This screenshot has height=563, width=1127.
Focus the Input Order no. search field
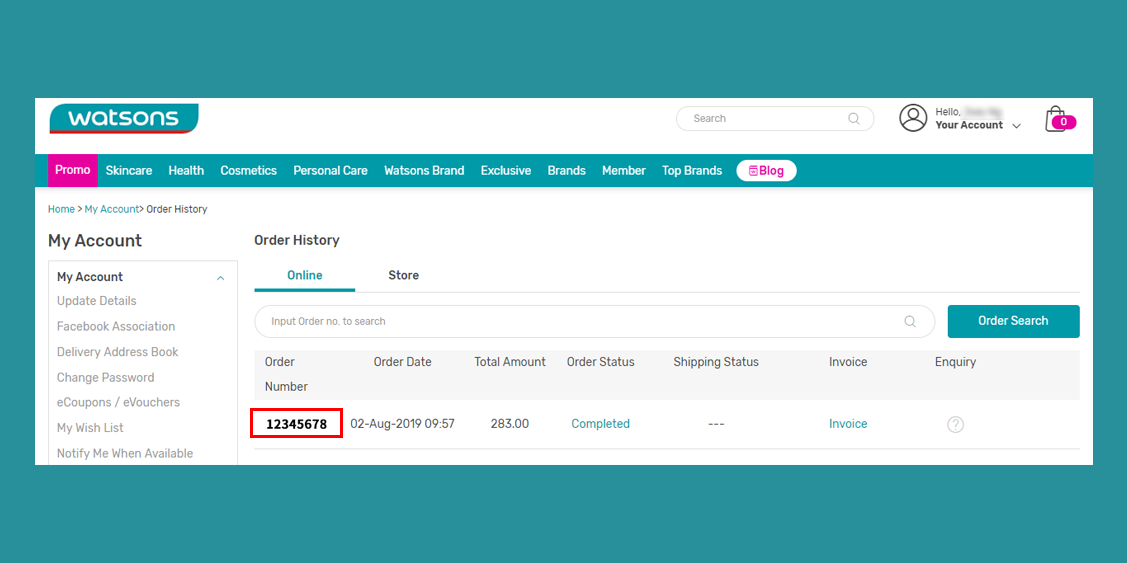[580, 322]
